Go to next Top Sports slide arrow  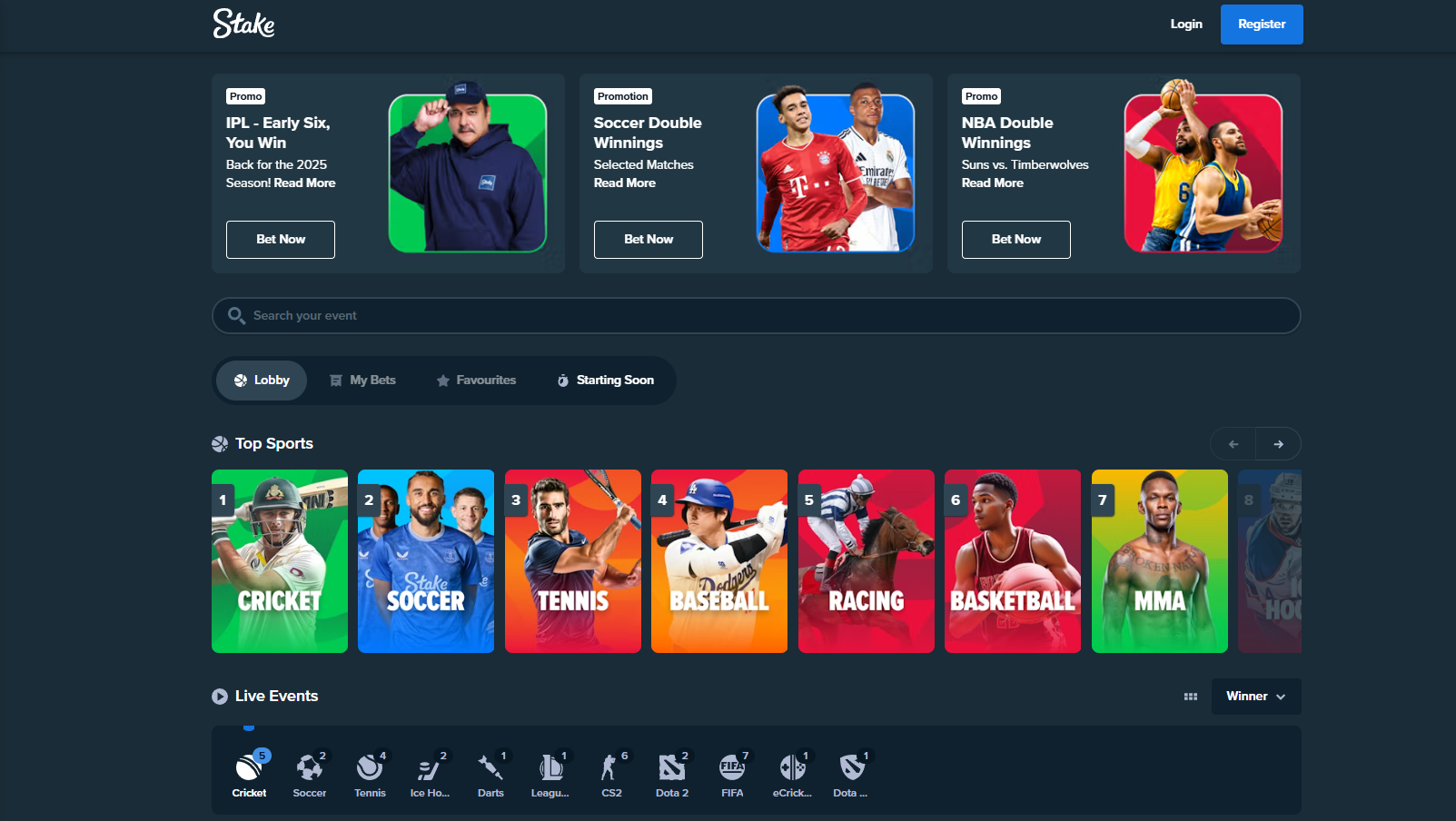coord(1278,444)
